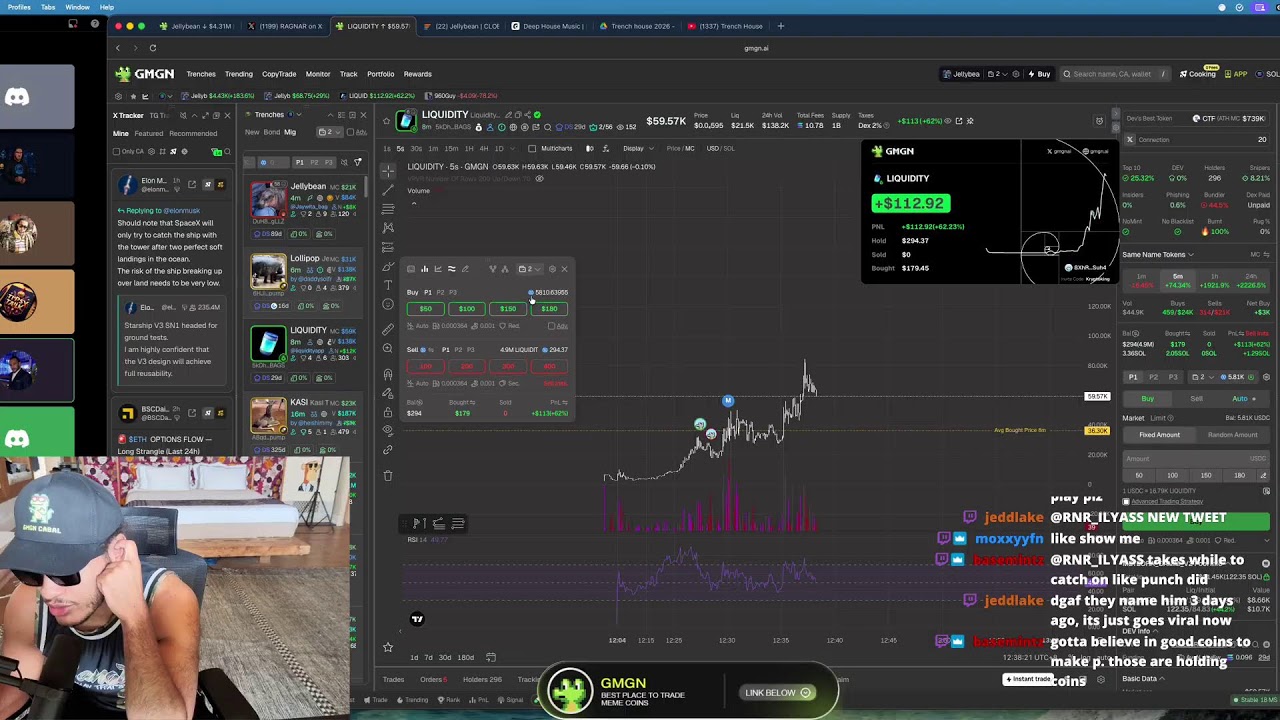
Task: Collapse the Volume indicator legend arrow
Action: point(413,203)
